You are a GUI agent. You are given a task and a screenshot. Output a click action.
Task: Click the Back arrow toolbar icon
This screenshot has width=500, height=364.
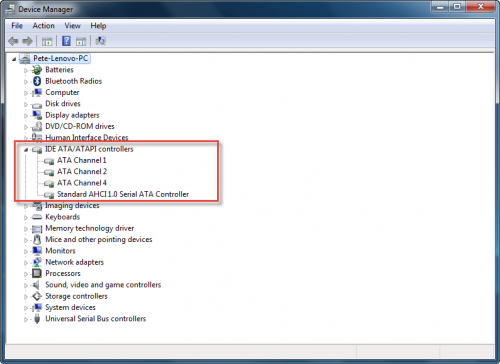pos(13,41)
